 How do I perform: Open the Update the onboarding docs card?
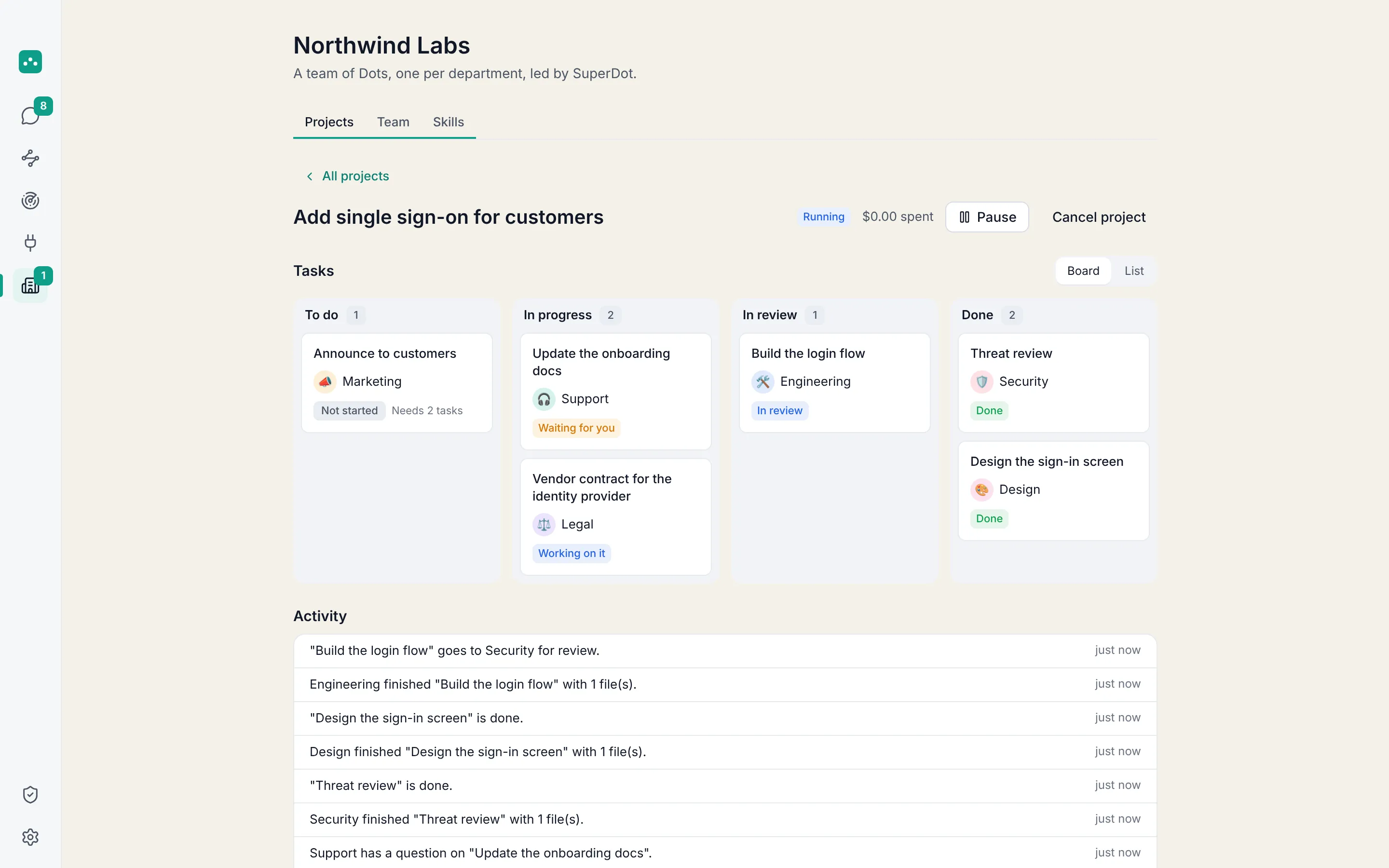[615, 392]
